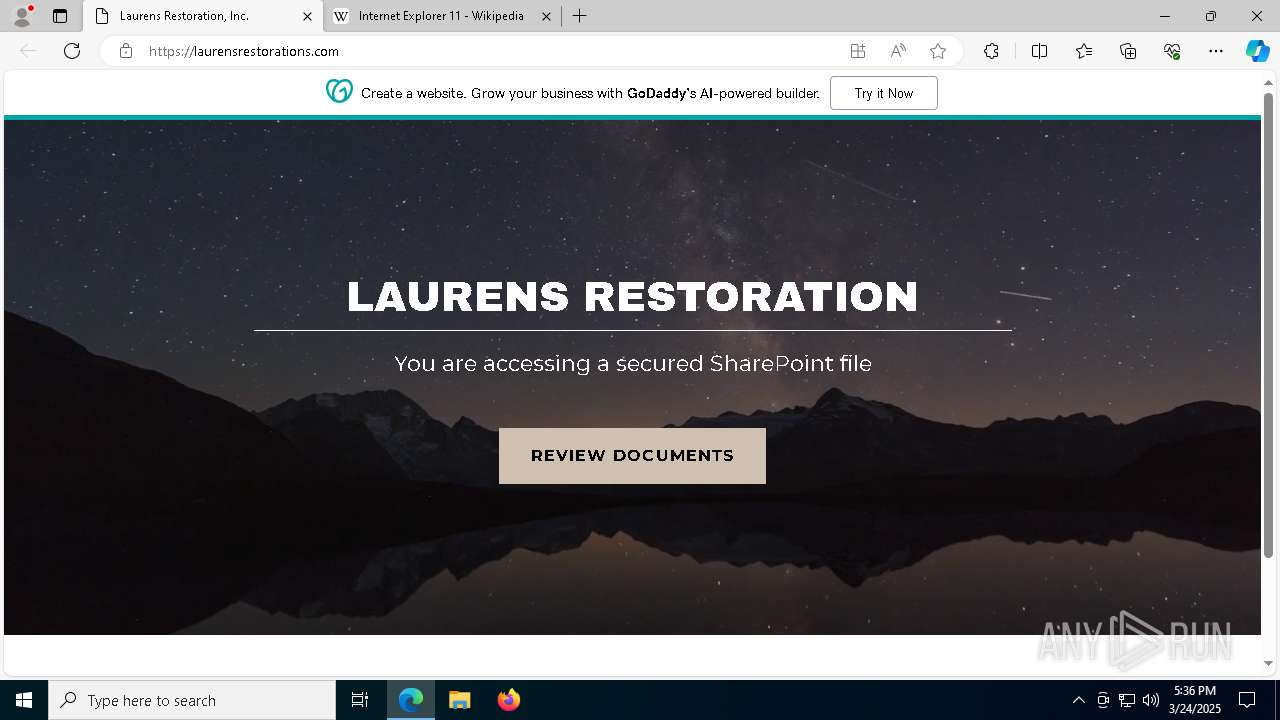View site information lock icon
Viewport: 1280px width, 720px height.
[x=126, y=51]
